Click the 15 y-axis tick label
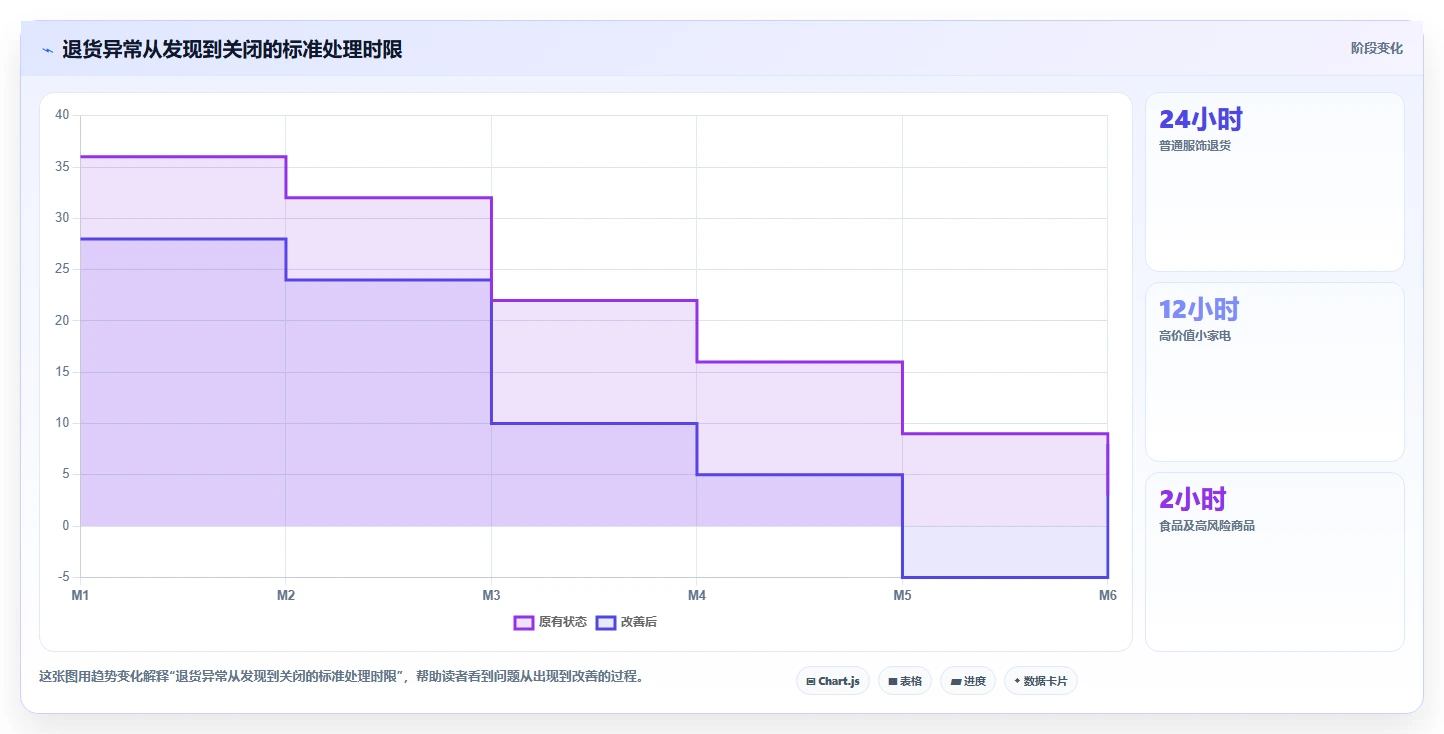The image size is (1444, 734). 62,372
